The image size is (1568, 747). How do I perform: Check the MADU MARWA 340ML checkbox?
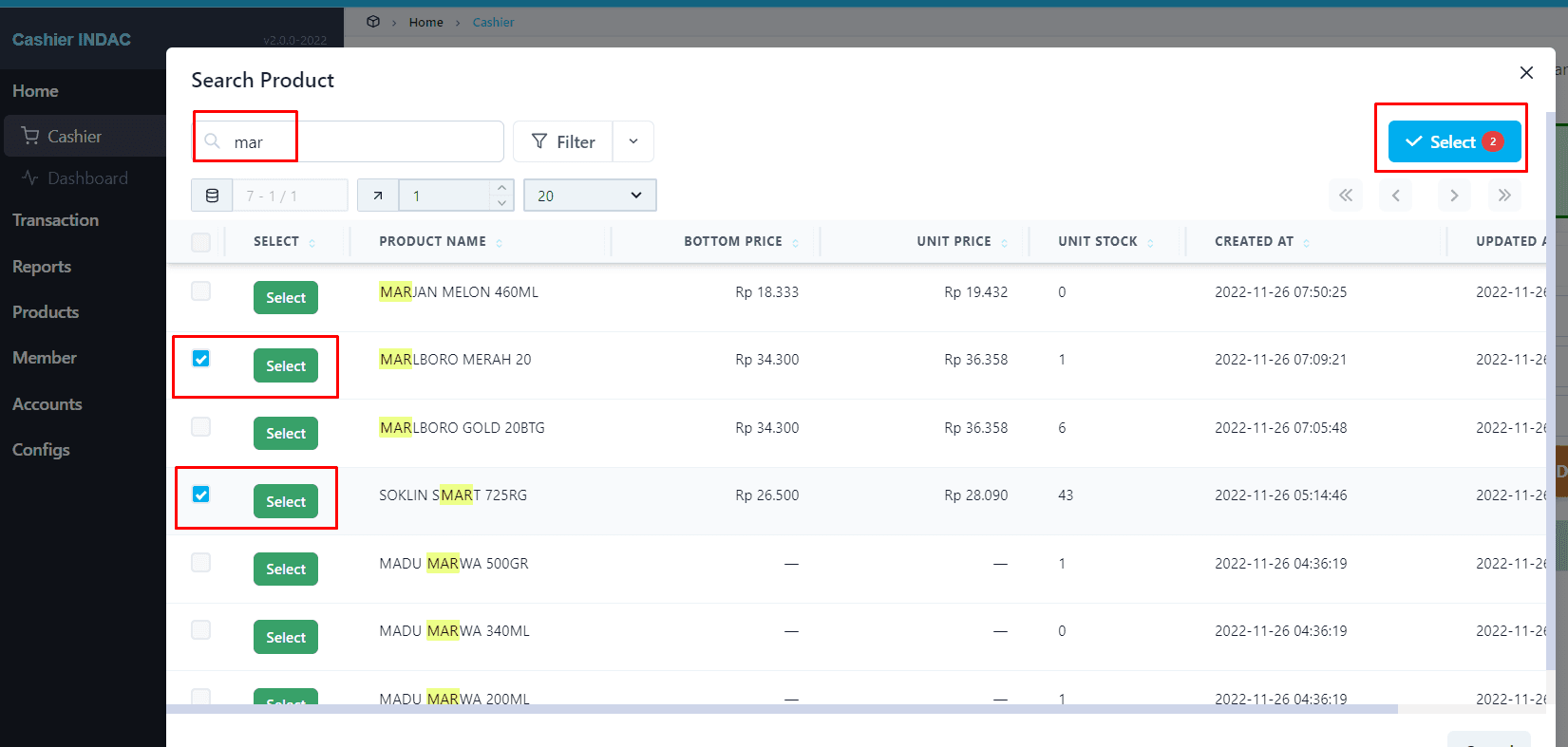(200, 629)
